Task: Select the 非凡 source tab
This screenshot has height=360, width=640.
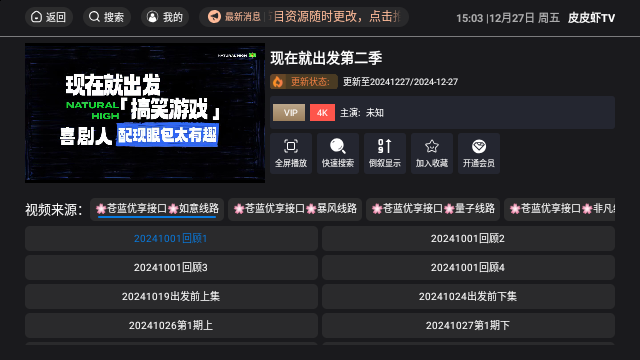Action: pos(560,209)
